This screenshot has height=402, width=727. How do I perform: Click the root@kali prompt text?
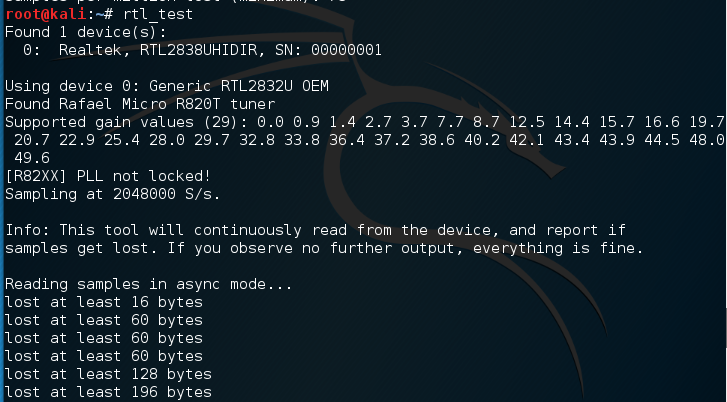coord(45,14)
